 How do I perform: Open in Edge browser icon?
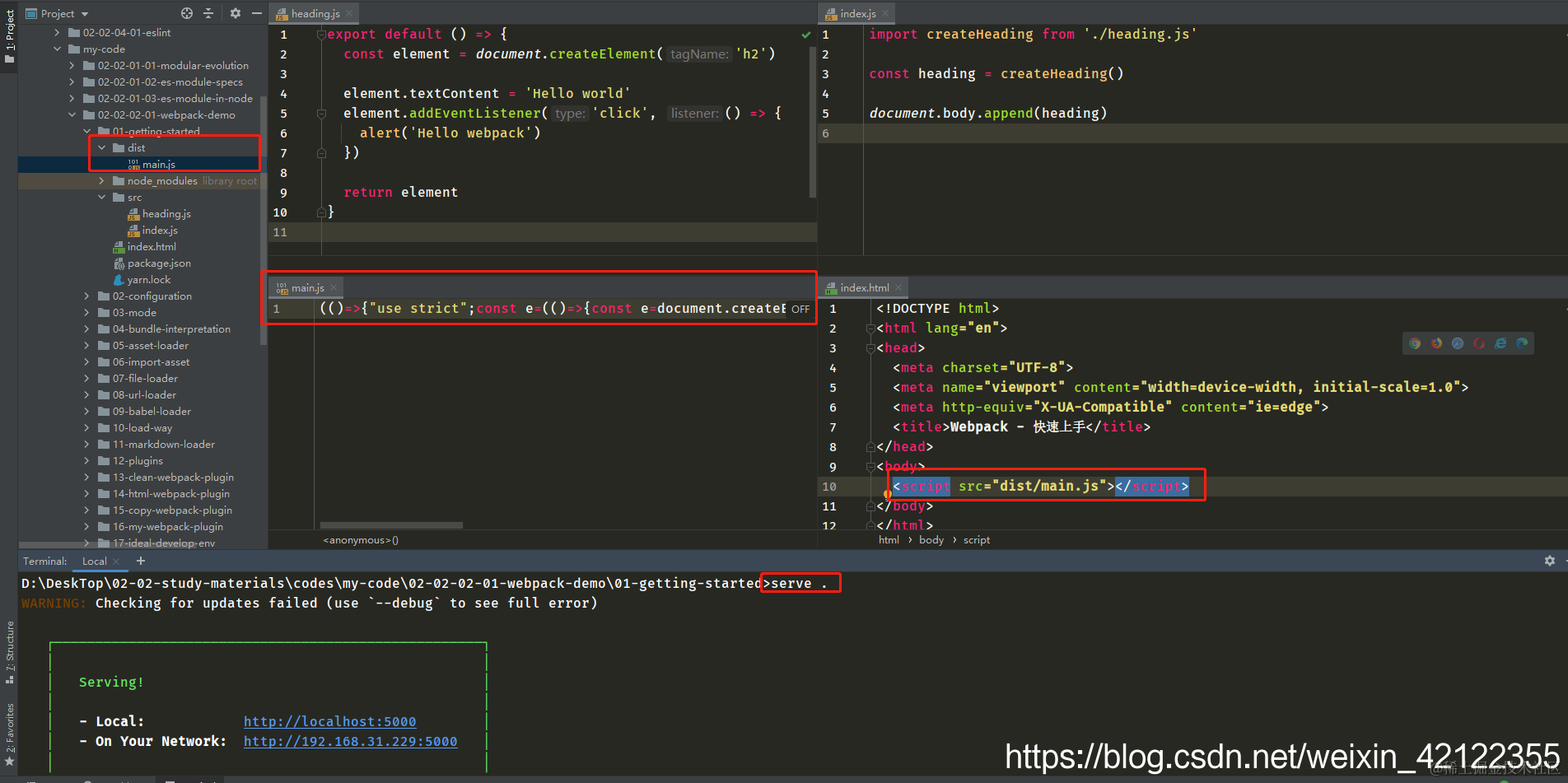click(1522, 343)
